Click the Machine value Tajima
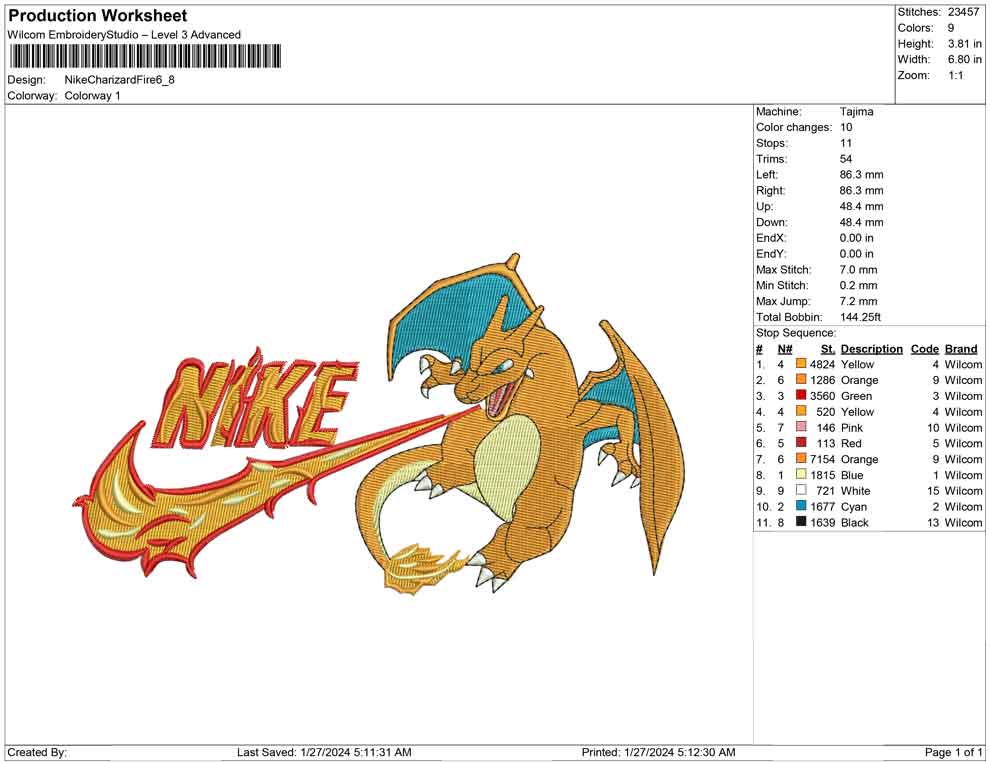The image size is (990, 762). 857,111
